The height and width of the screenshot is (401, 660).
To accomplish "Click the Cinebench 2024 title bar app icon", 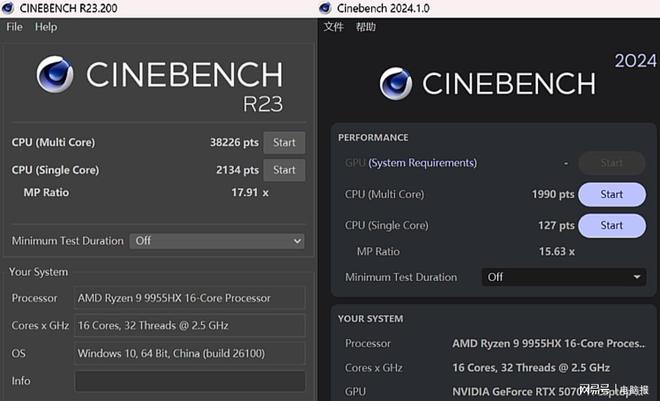I will [328, 9].
